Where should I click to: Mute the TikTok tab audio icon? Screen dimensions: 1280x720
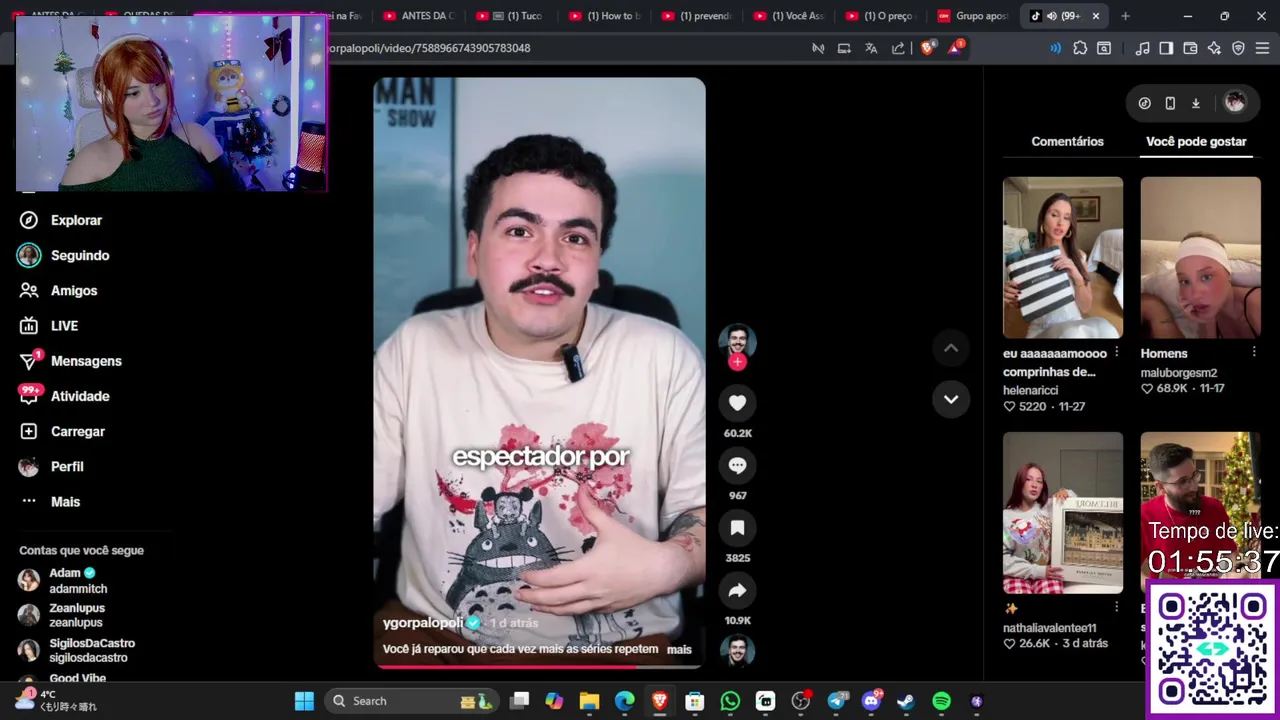pos(1052,16)
